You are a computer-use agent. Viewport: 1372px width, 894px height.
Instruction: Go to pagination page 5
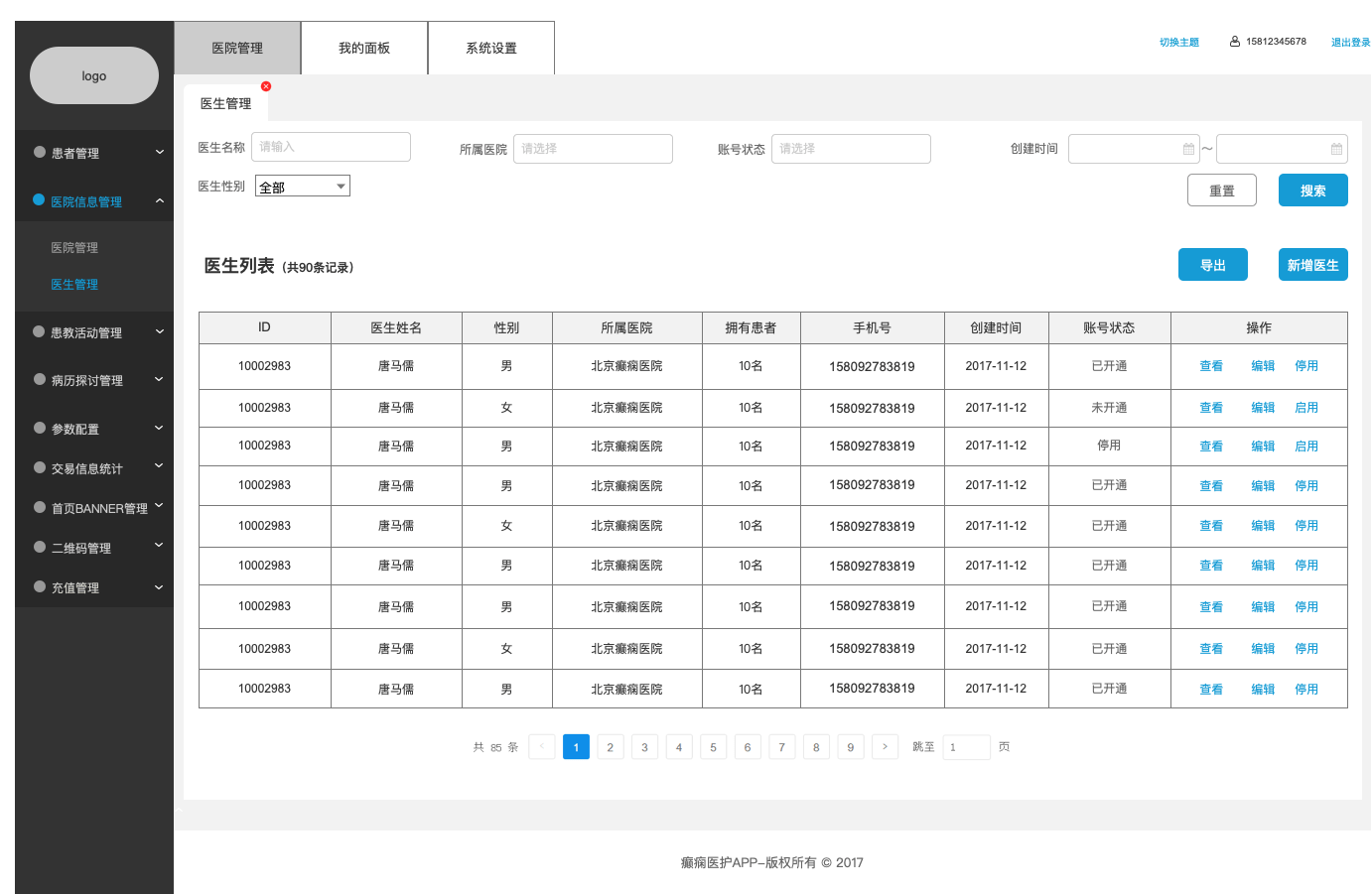tap(713, 747)
